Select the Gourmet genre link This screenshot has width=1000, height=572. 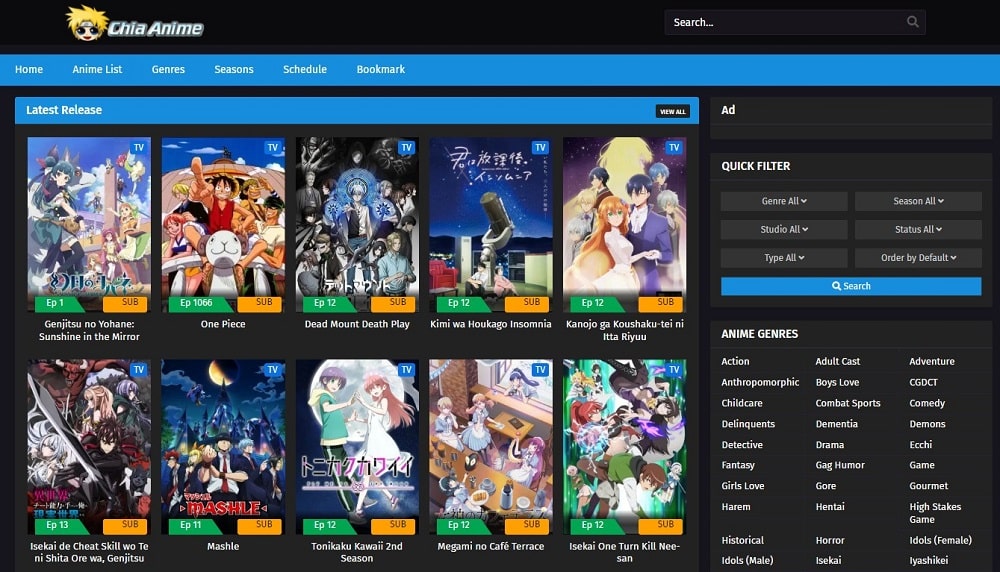point(929,486)
